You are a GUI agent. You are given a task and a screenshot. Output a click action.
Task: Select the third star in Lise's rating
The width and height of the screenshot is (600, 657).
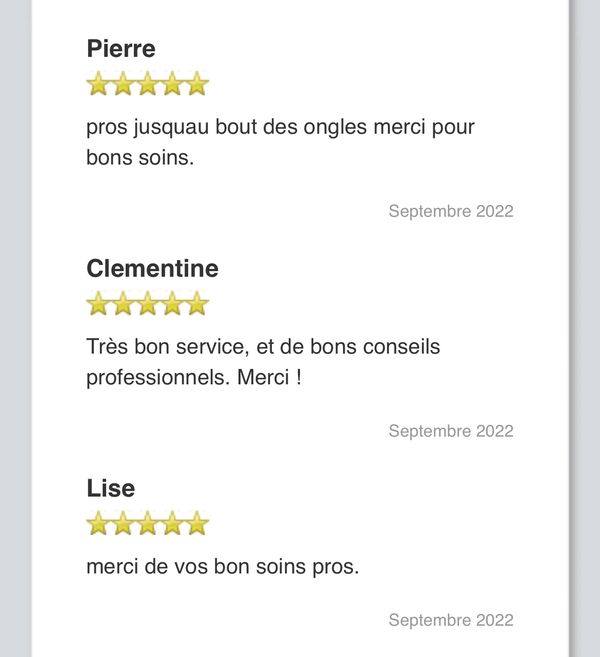pos(148,524)
